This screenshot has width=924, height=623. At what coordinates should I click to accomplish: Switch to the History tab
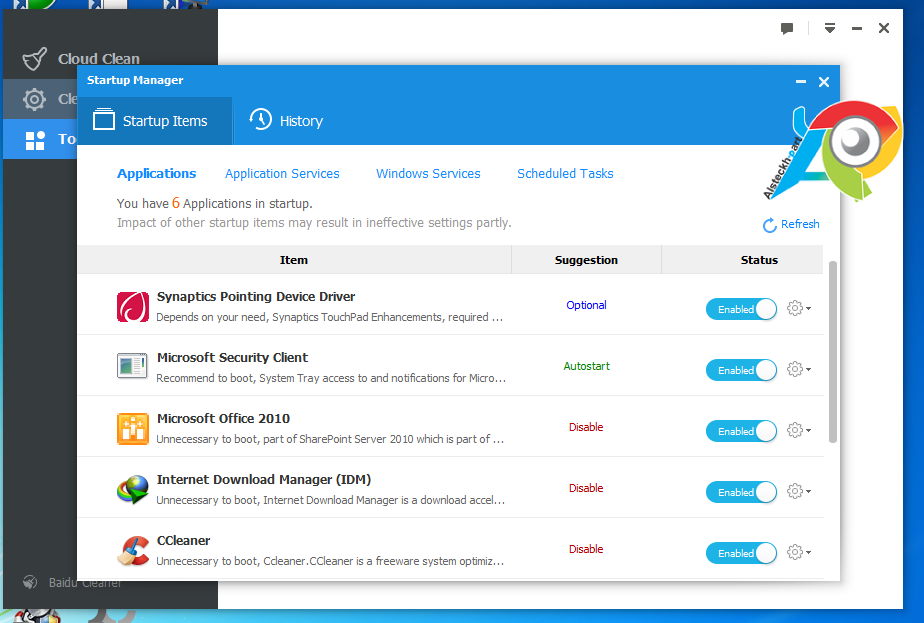(286, 121)
